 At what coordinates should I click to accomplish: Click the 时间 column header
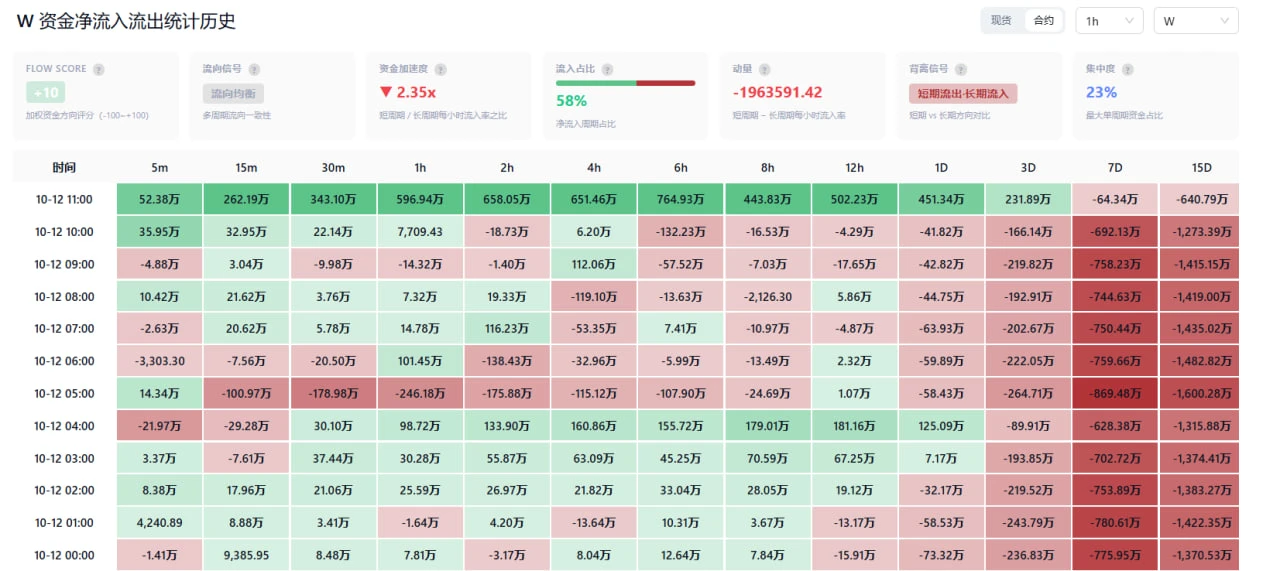coord(63,167)
